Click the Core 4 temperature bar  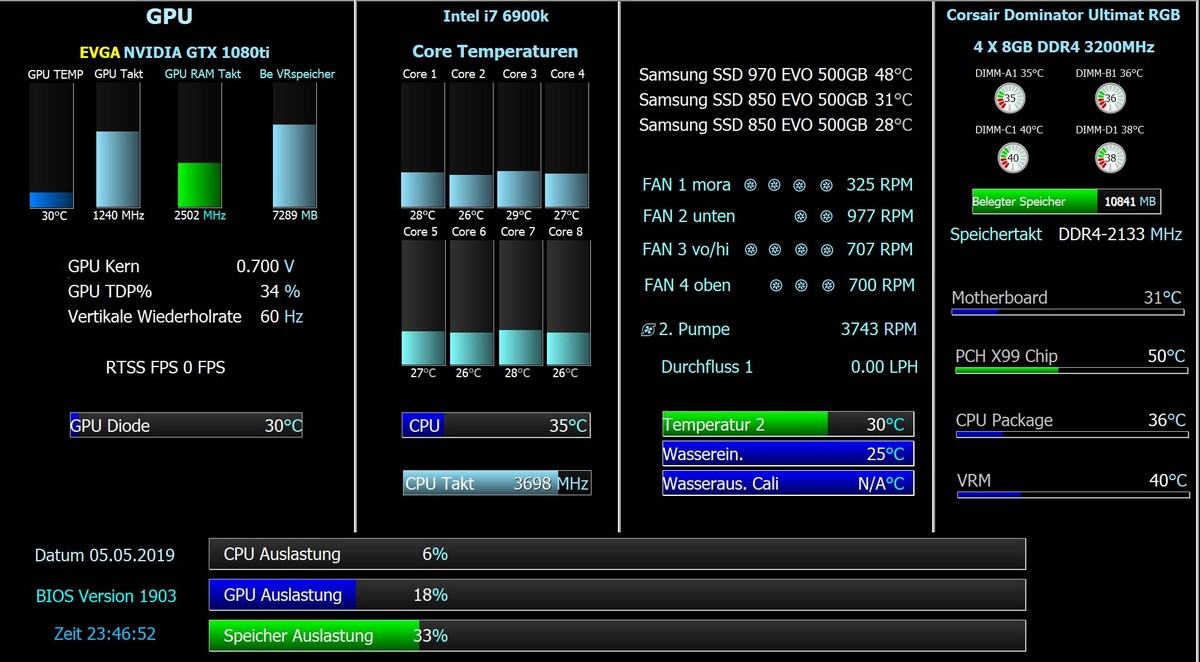point(566,145)
